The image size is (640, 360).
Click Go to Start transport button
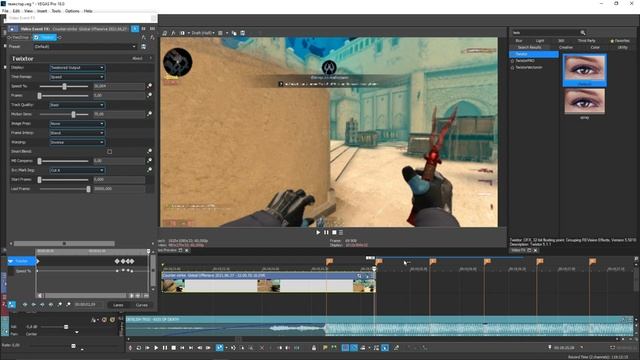click(182, 348)
